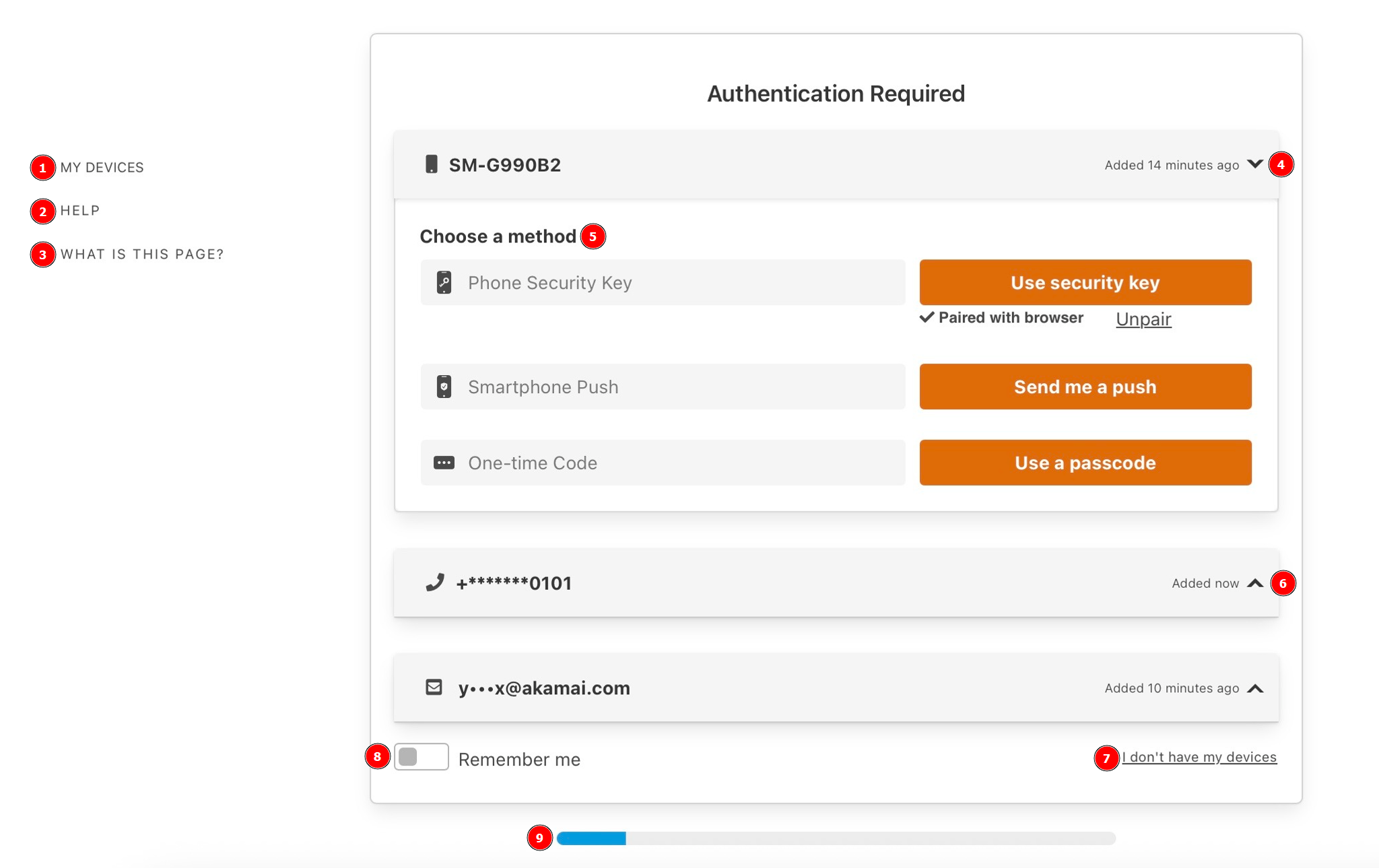Click the envelope icon beside akamai.com email
The image size is (1379, 868).
click(x=434, y=688)
